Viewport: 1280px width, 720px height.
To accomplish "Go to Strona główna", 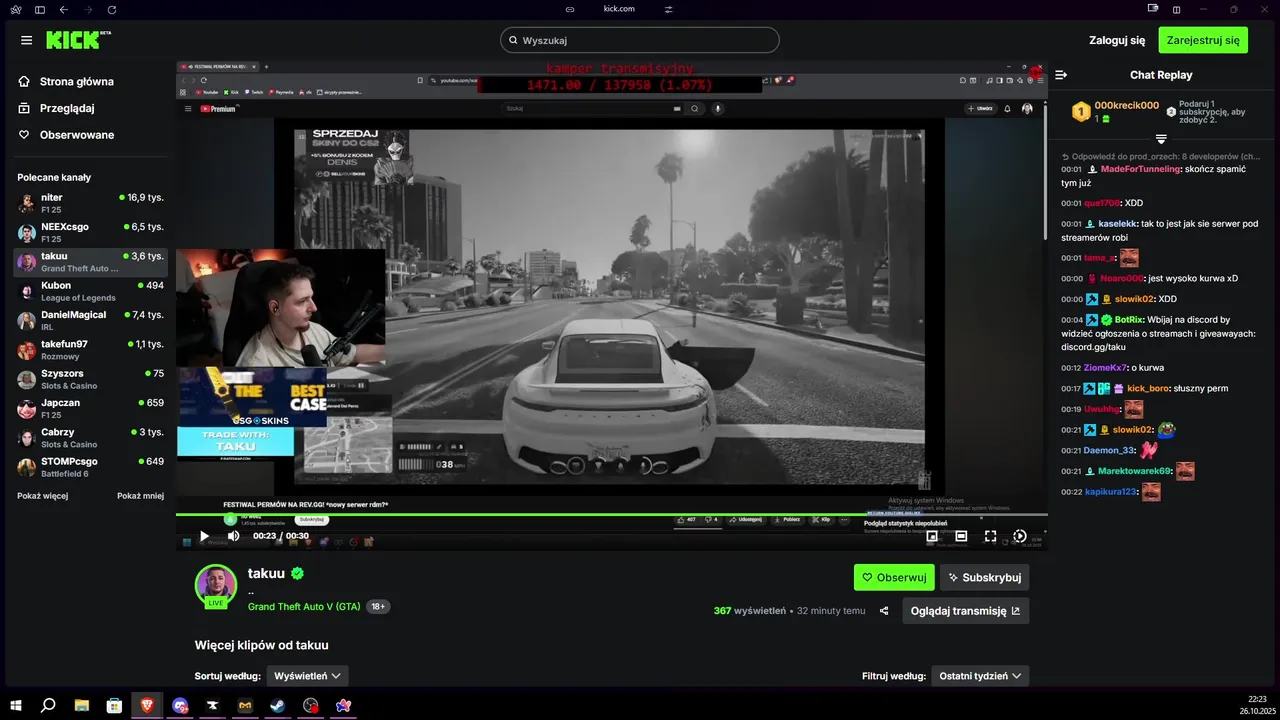I will [66, 82].
